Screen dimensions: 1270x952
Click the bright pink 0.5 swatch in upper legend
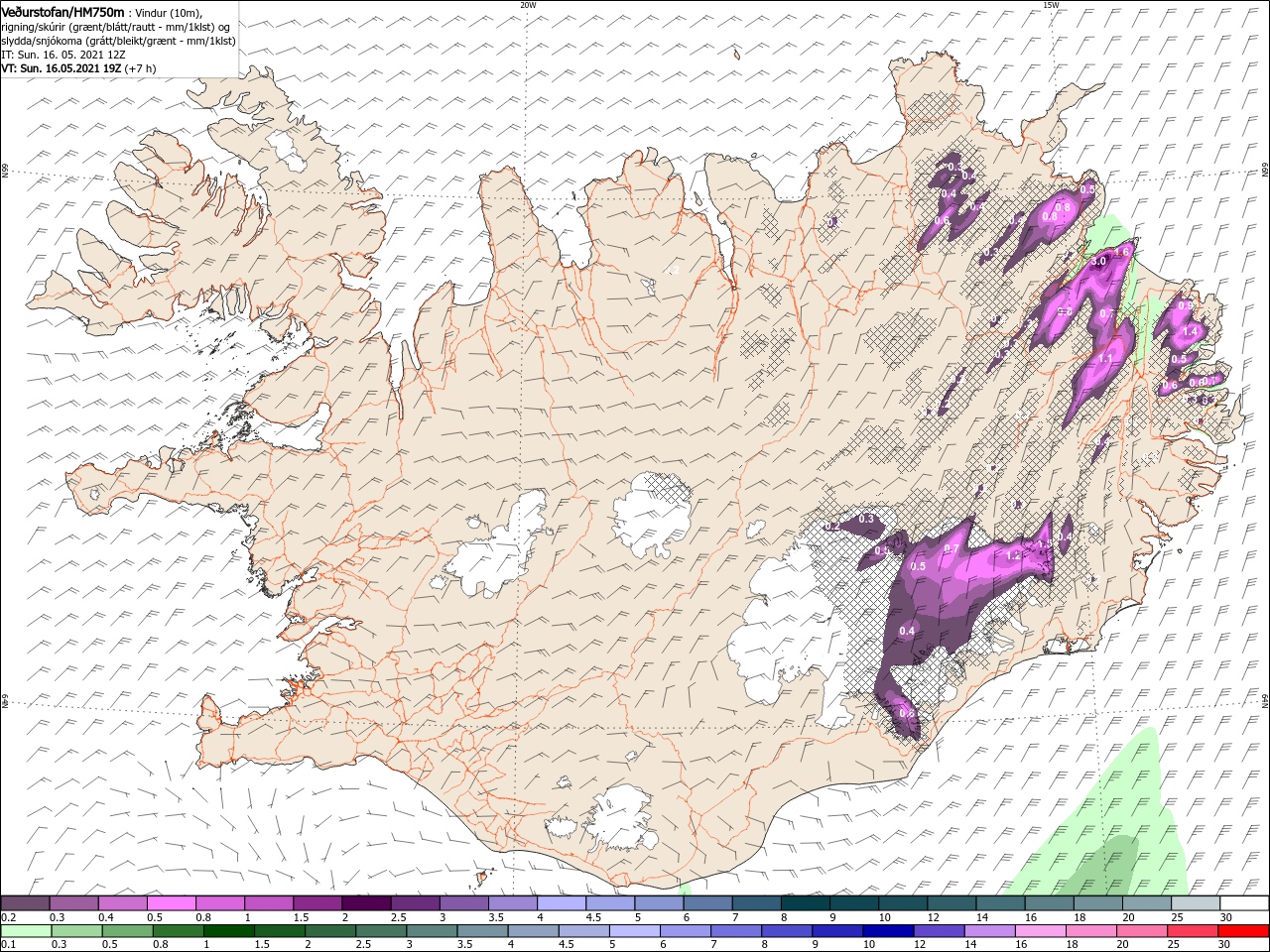(172, 903)
